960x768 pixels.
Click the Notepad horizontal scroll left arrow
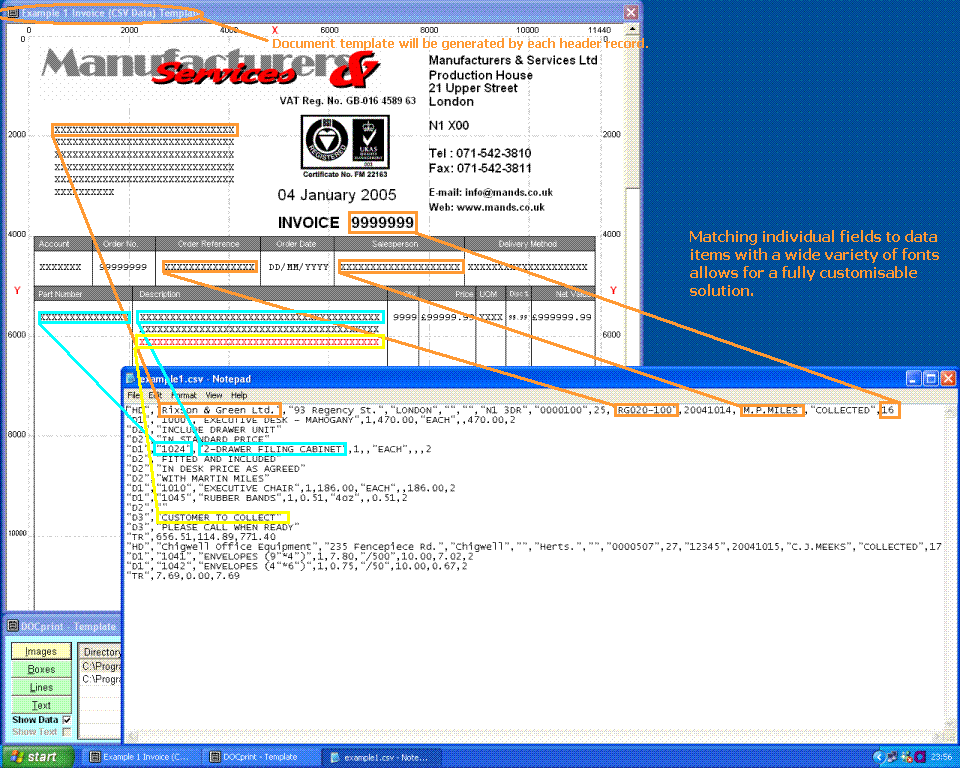tap(131, 737)
